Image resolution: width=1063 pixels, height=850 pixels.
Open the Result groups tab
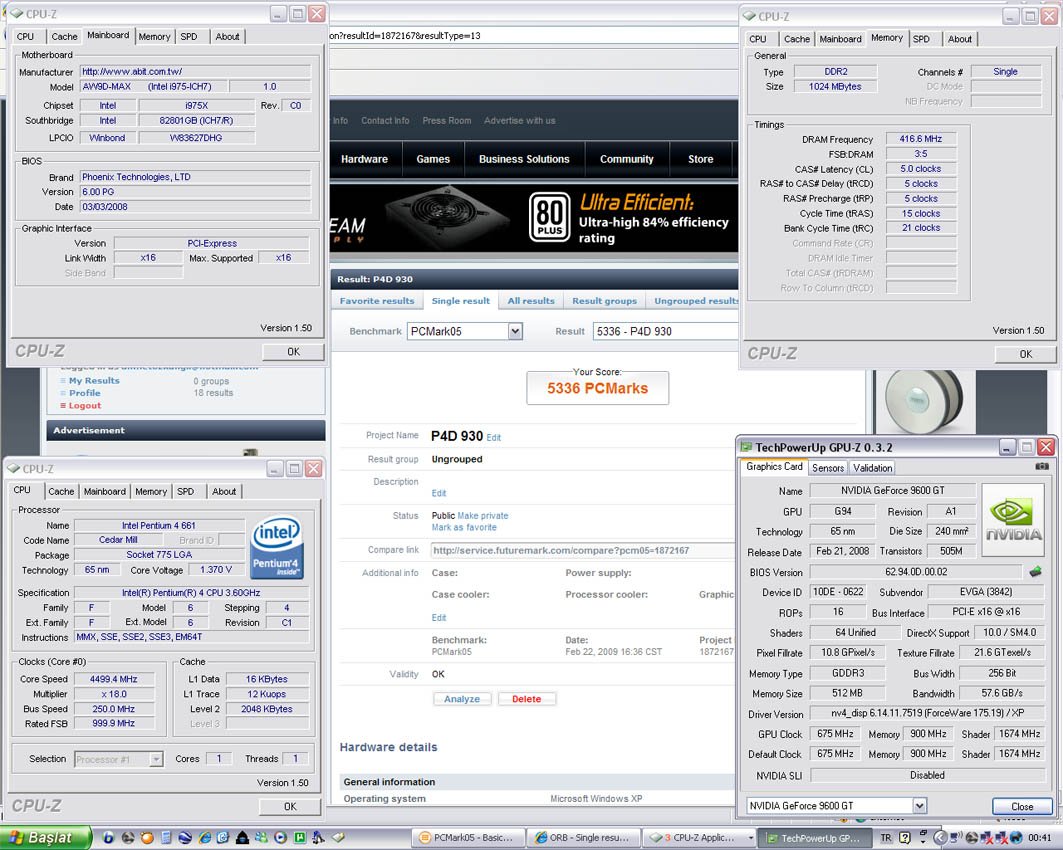click(x=605, y=301)
